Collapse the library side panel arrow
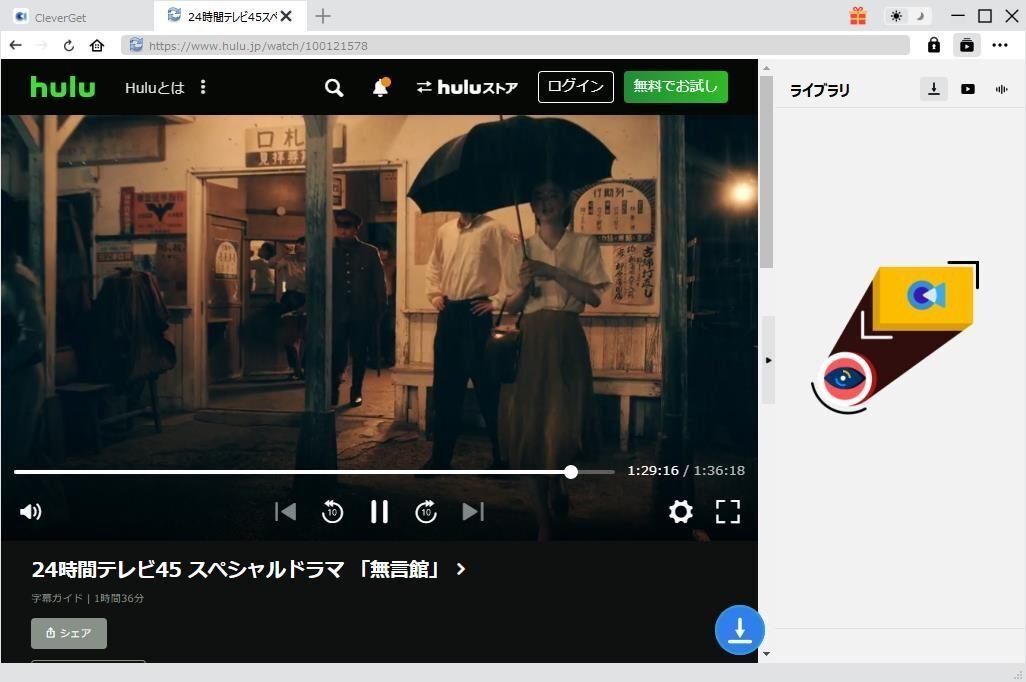1026x682 pixels. click(768, 360)
